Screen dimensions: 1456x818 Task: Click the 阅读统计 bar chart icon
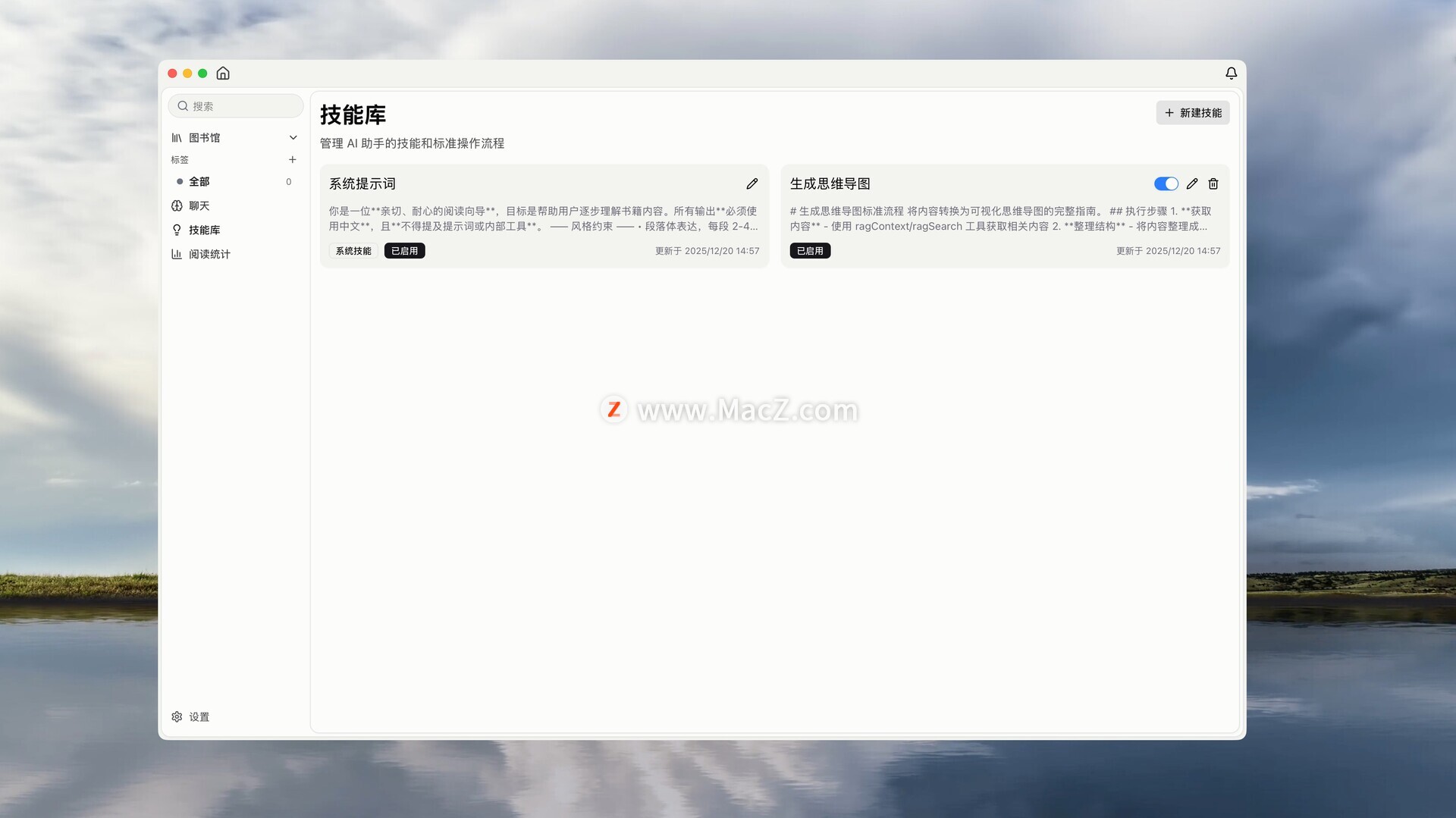177,255
